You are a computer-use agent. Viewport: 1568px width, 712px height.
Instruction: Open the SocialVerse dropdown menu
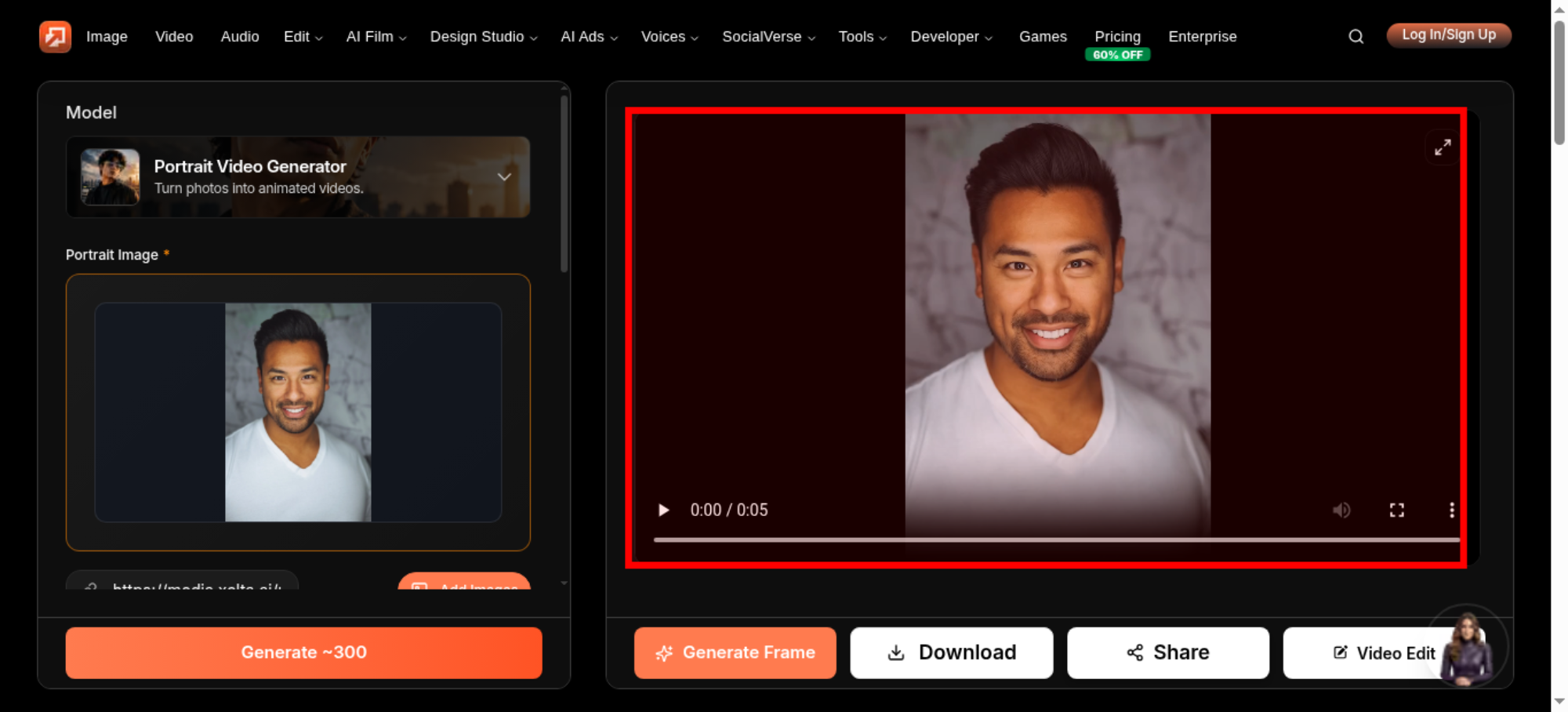[768, 37]
